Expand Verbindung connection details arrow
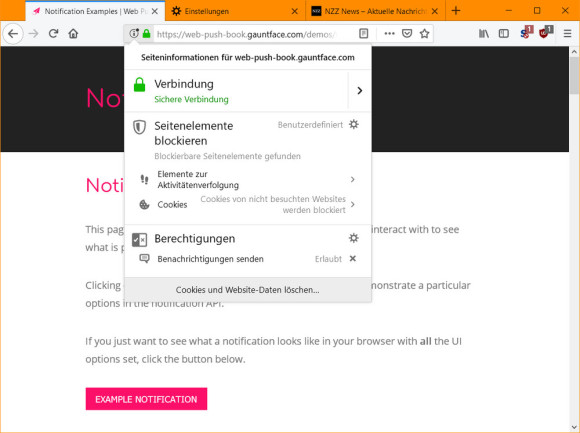The width and height of the screenshot is (580, 433). (360, 91)
